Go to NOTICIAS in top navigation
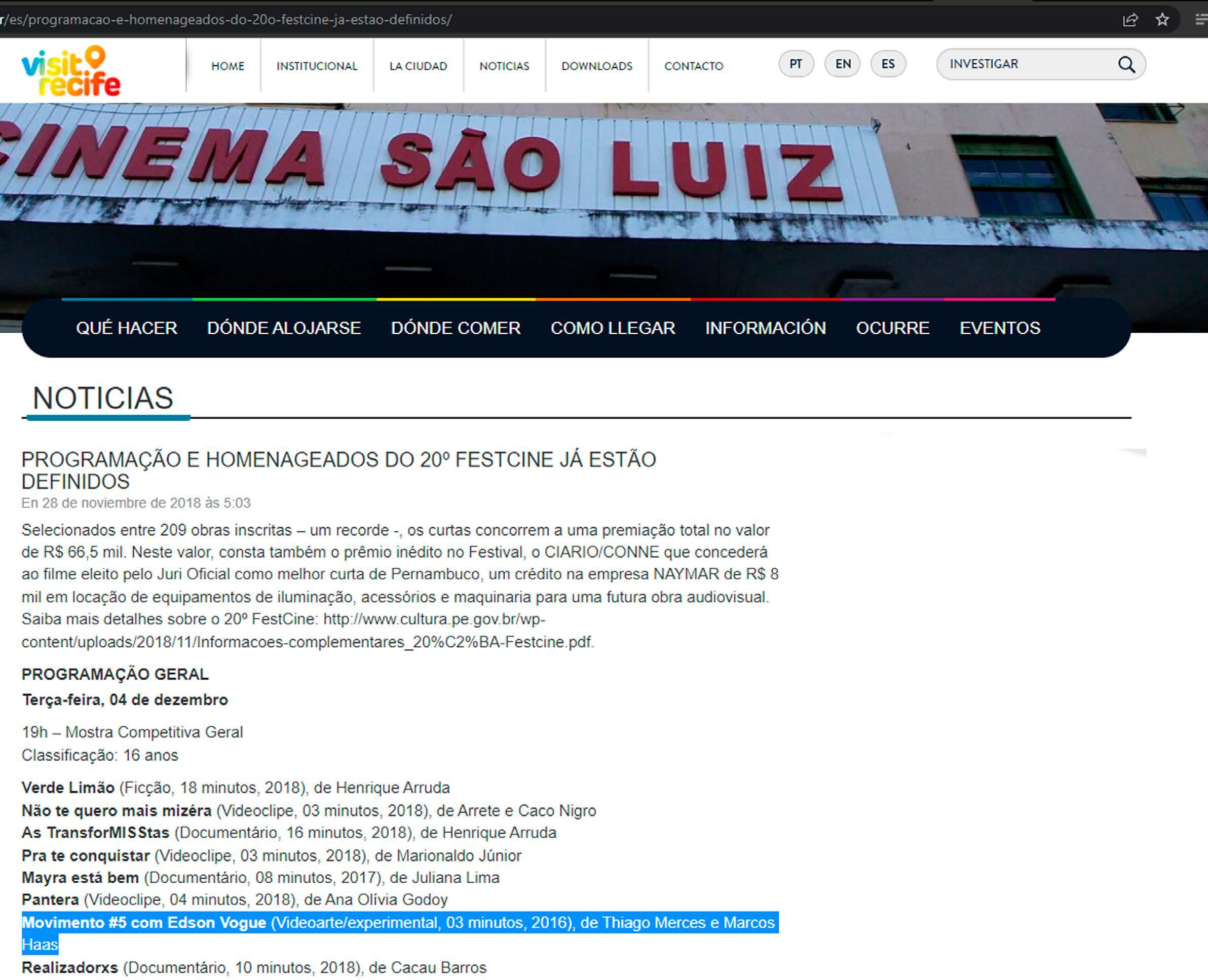The image size is (1208, 980). pos(504,66)
